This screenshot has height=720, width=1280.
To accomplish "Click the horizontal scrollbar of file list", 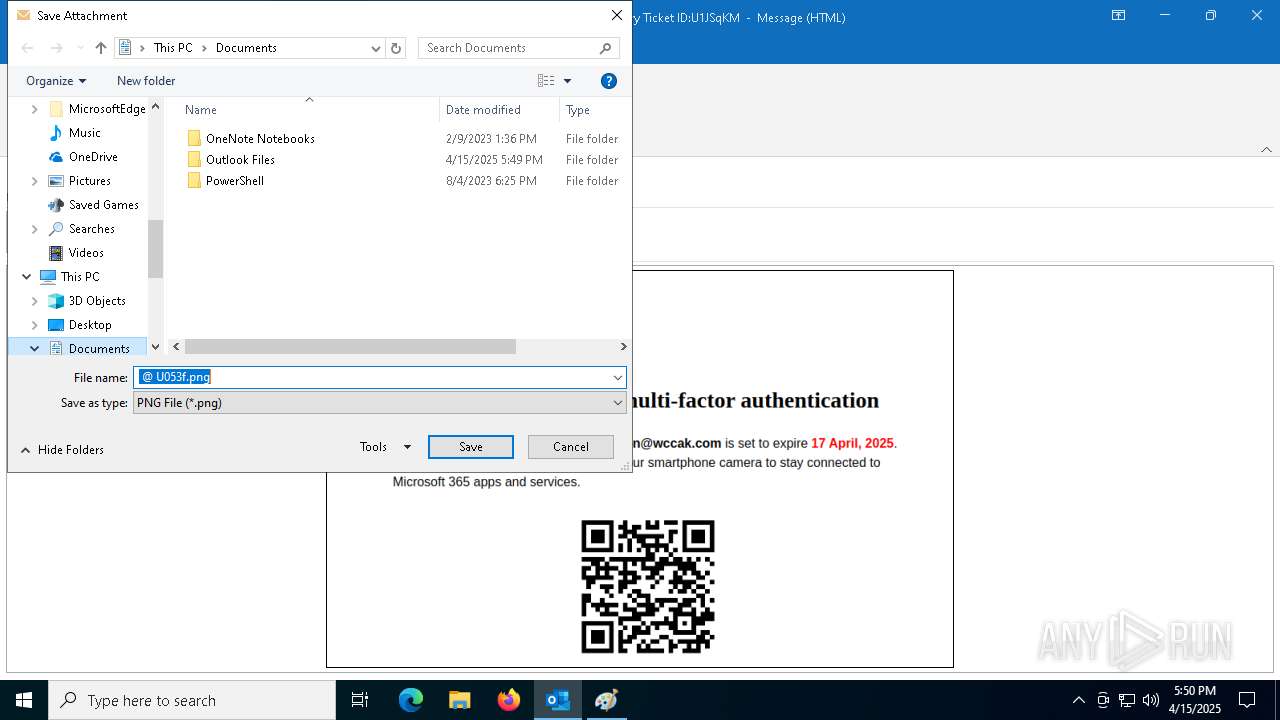I will click(x=350, y=347).
